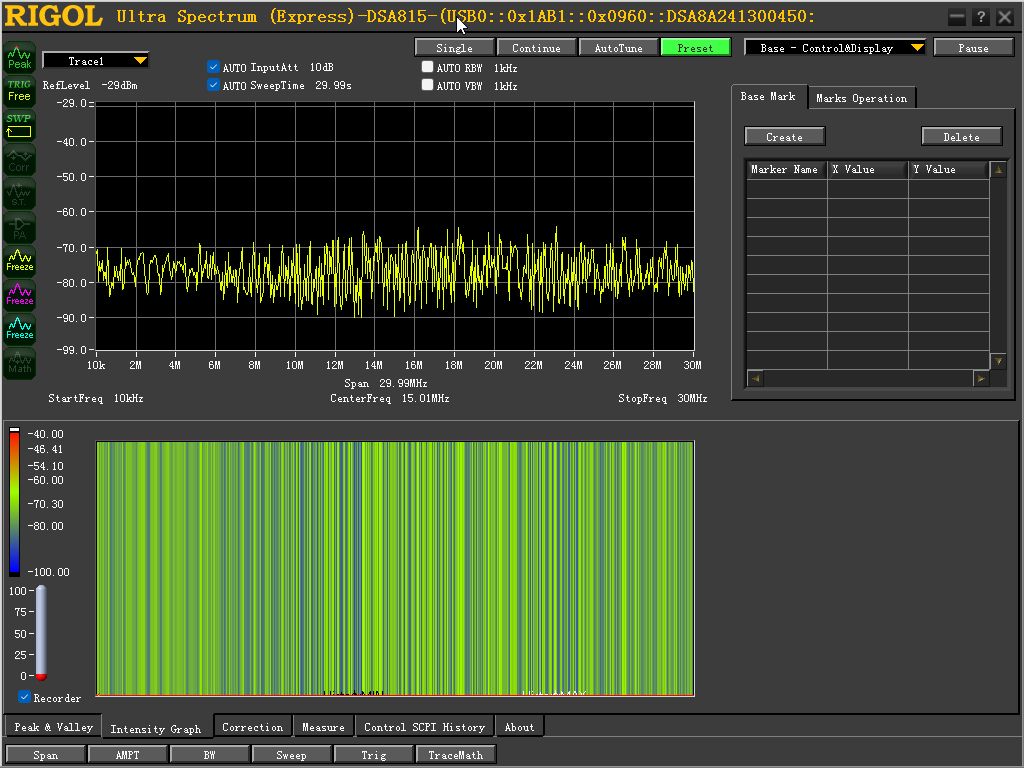Screen dimensions: 1024x768
Task: Click the intensity color scale bar
Action: tap(14, 502)
